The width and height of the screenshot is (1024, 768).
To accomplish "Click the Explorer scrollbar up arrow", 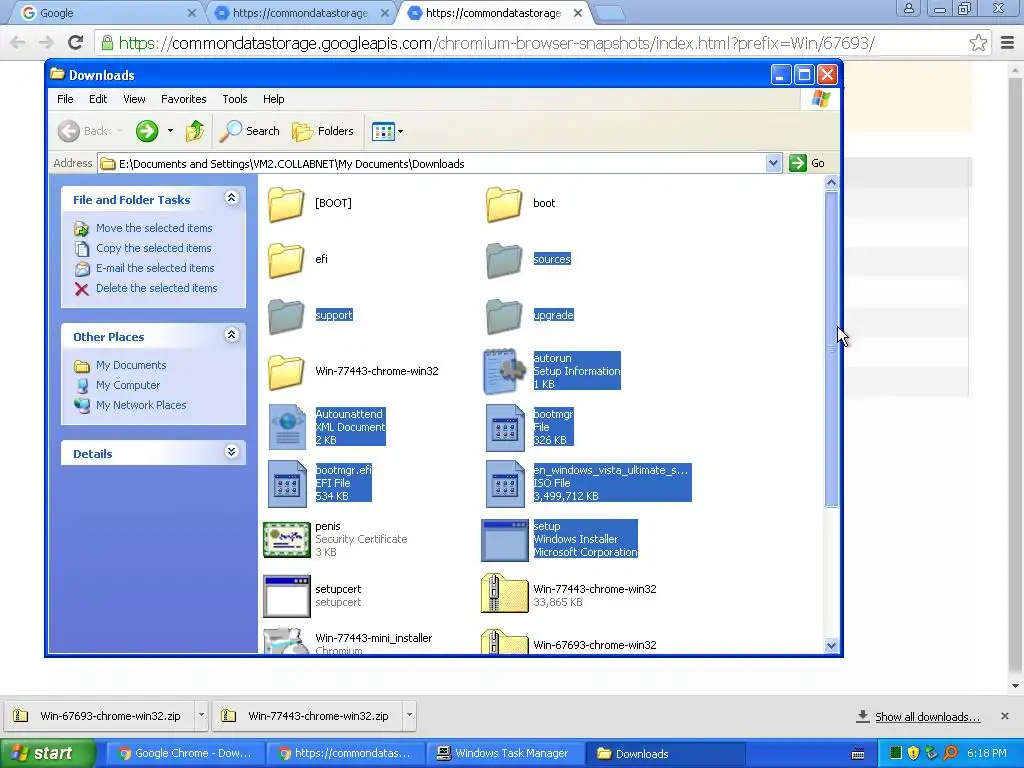I will [x=831, y=183].
